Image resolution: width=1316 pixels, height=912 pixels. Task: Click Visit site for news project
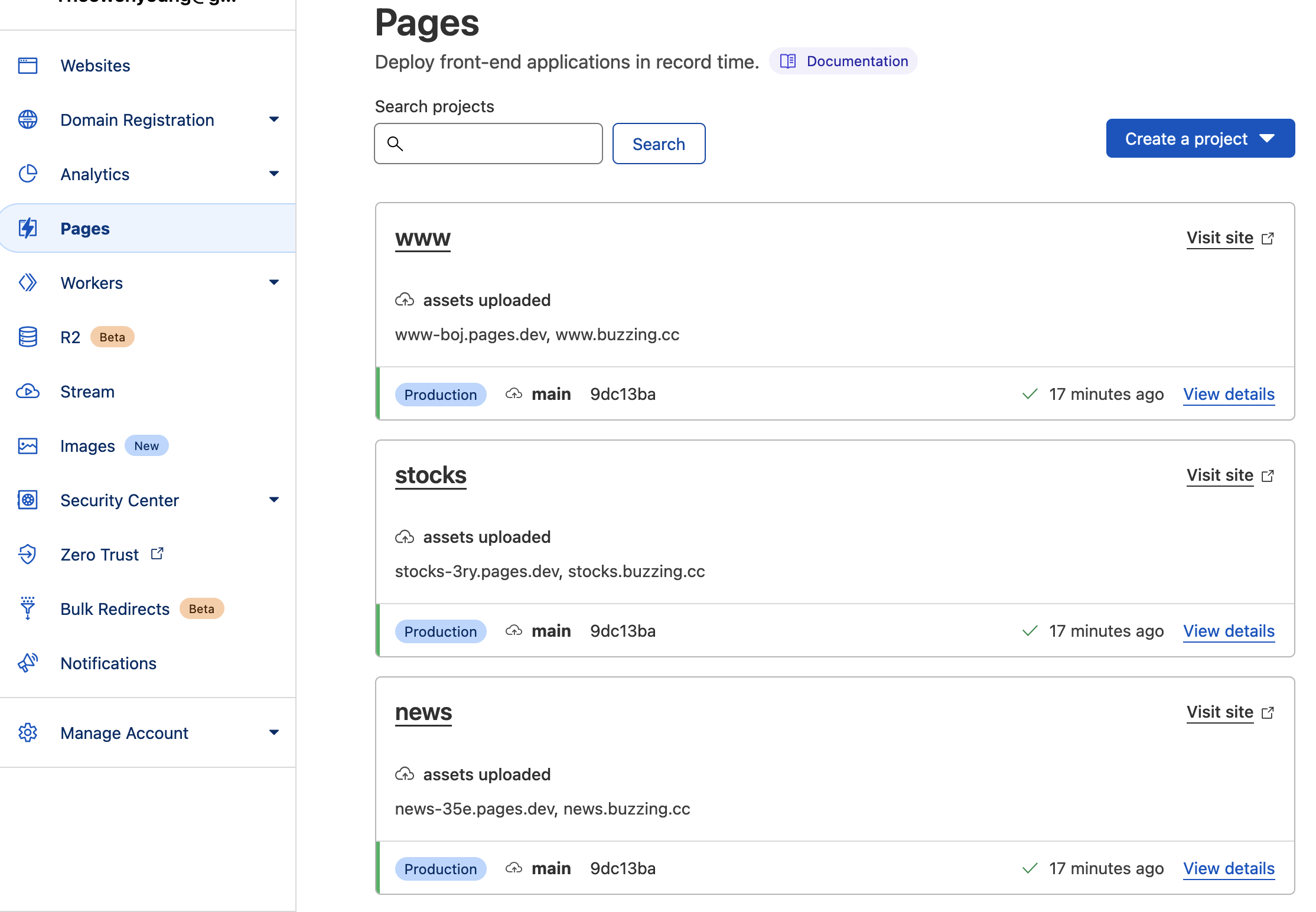[x=1220, y=712]
